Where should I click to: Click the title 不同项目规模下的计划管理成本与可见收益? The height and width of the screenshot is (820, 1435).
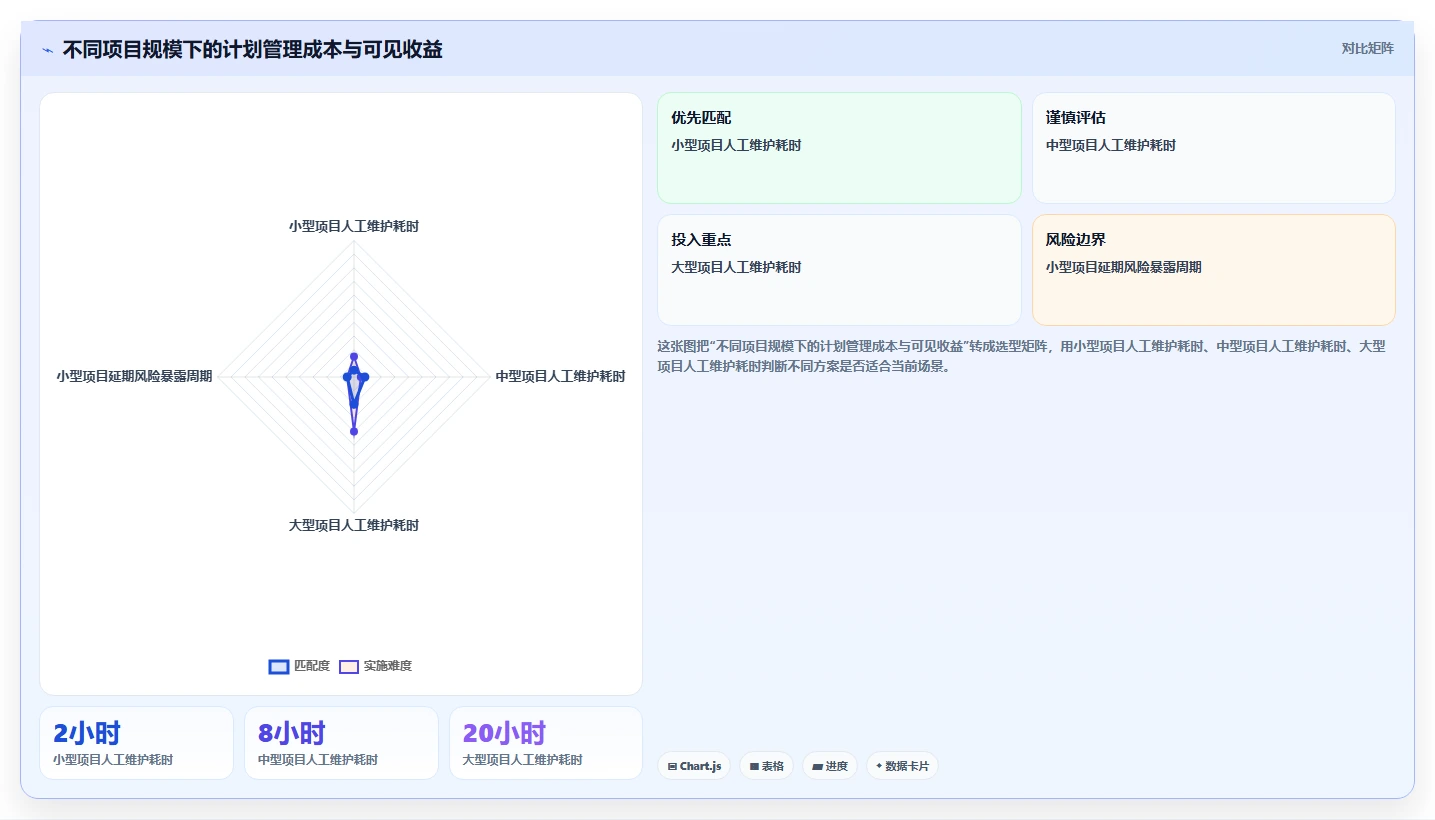click(x=252, y=49)
